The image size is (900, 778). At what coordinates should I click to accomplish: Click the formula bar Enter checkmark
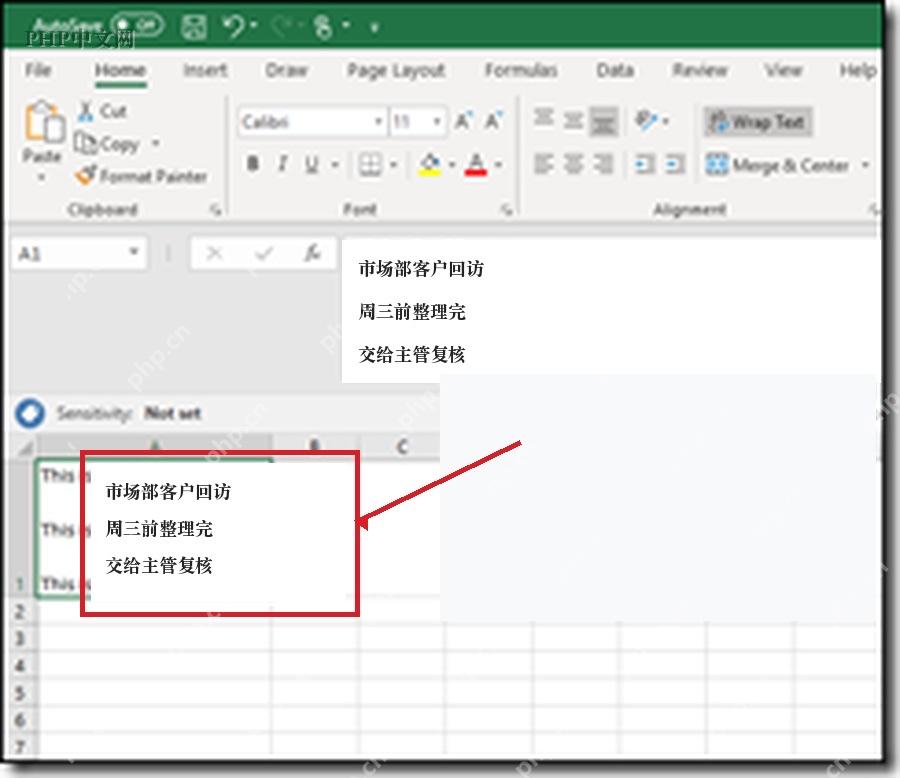264,253
